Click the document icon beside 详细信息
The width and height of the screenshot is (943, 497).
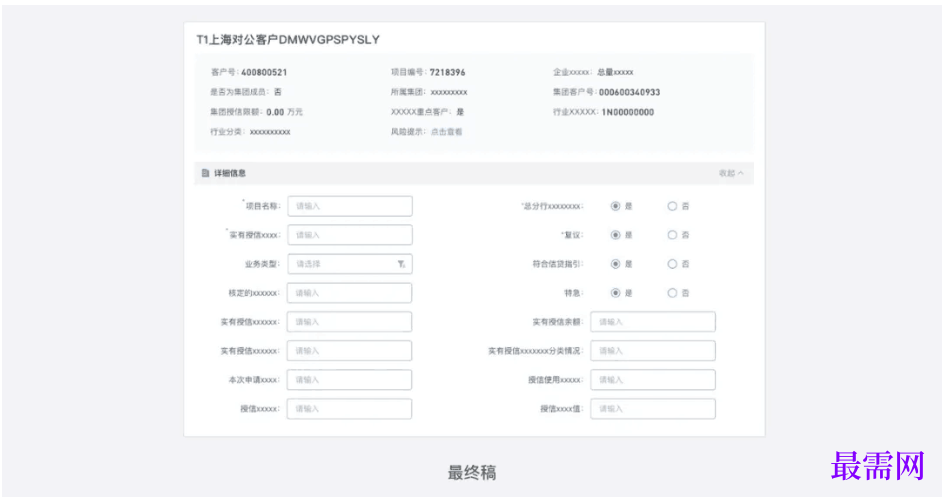pos(205,173)
